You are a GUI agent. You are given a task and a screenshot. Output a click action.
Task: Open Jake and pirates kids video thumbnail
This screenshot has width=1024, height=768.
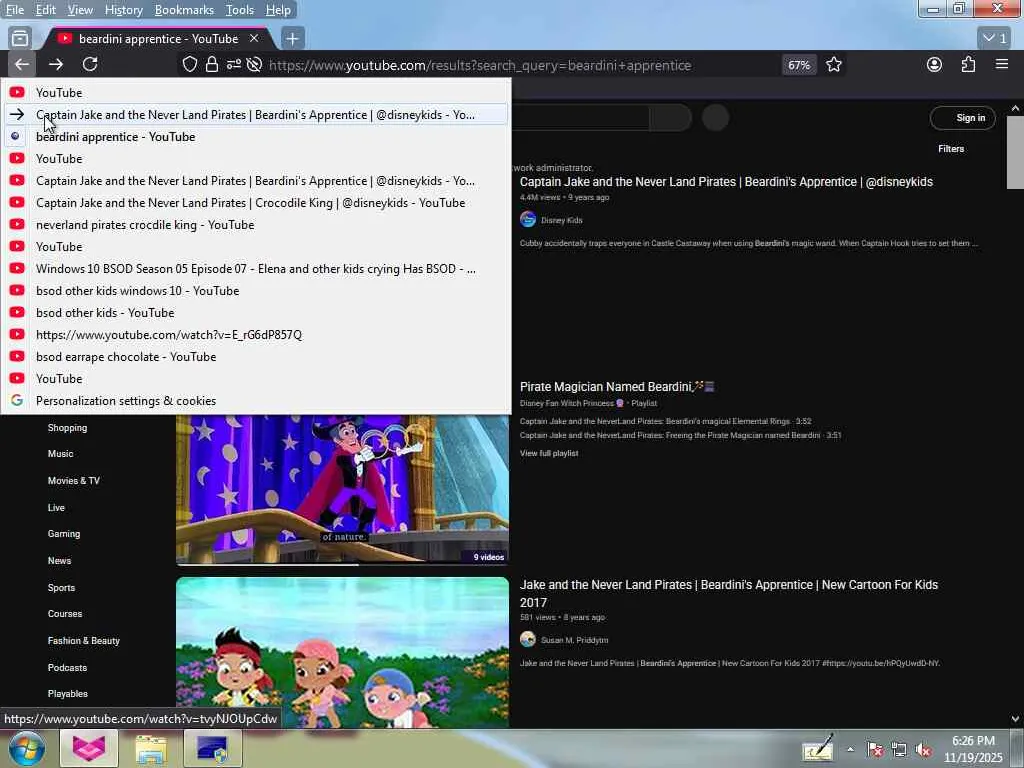[342, 652]
